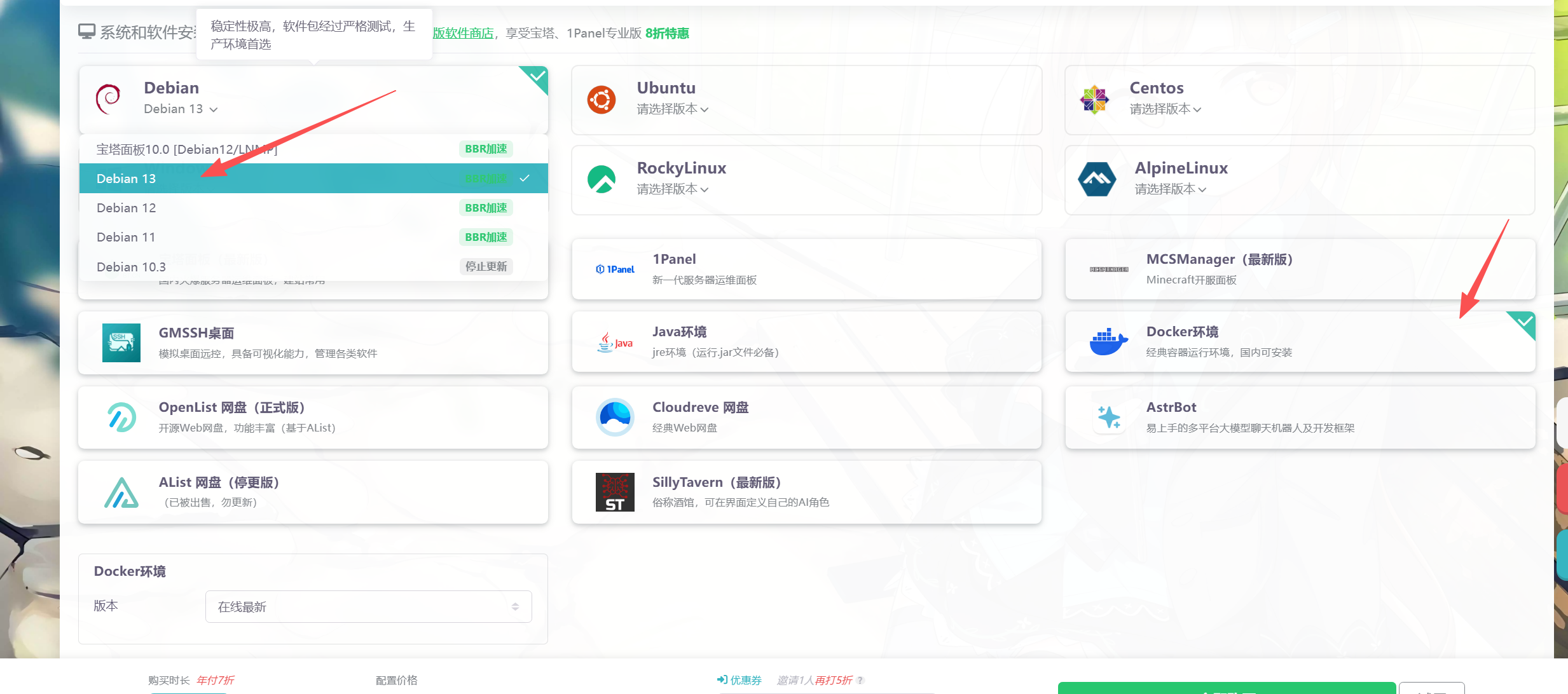The width and height of the screenshot is (1568, 694).
Task: Select the Java环境 software card
Action: [x=806, y=342]
